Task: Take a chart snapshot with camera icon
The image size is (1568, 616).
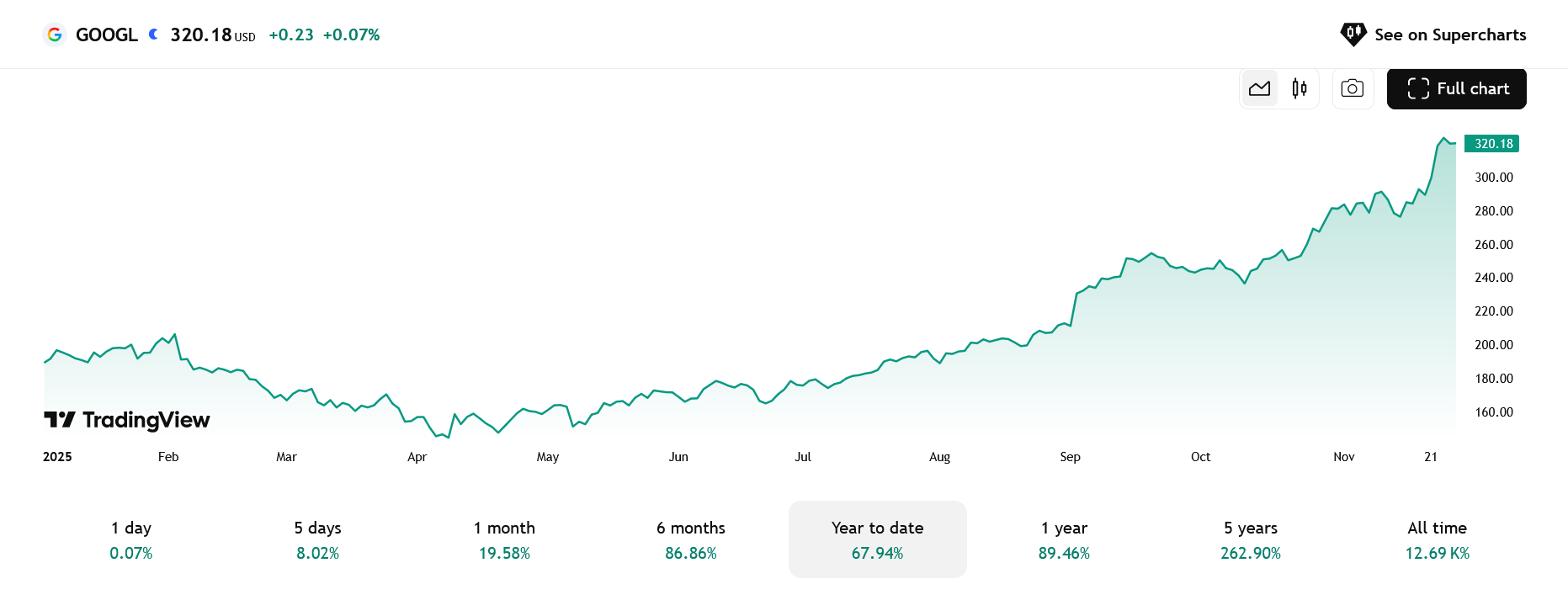Action: (1353, 88)
